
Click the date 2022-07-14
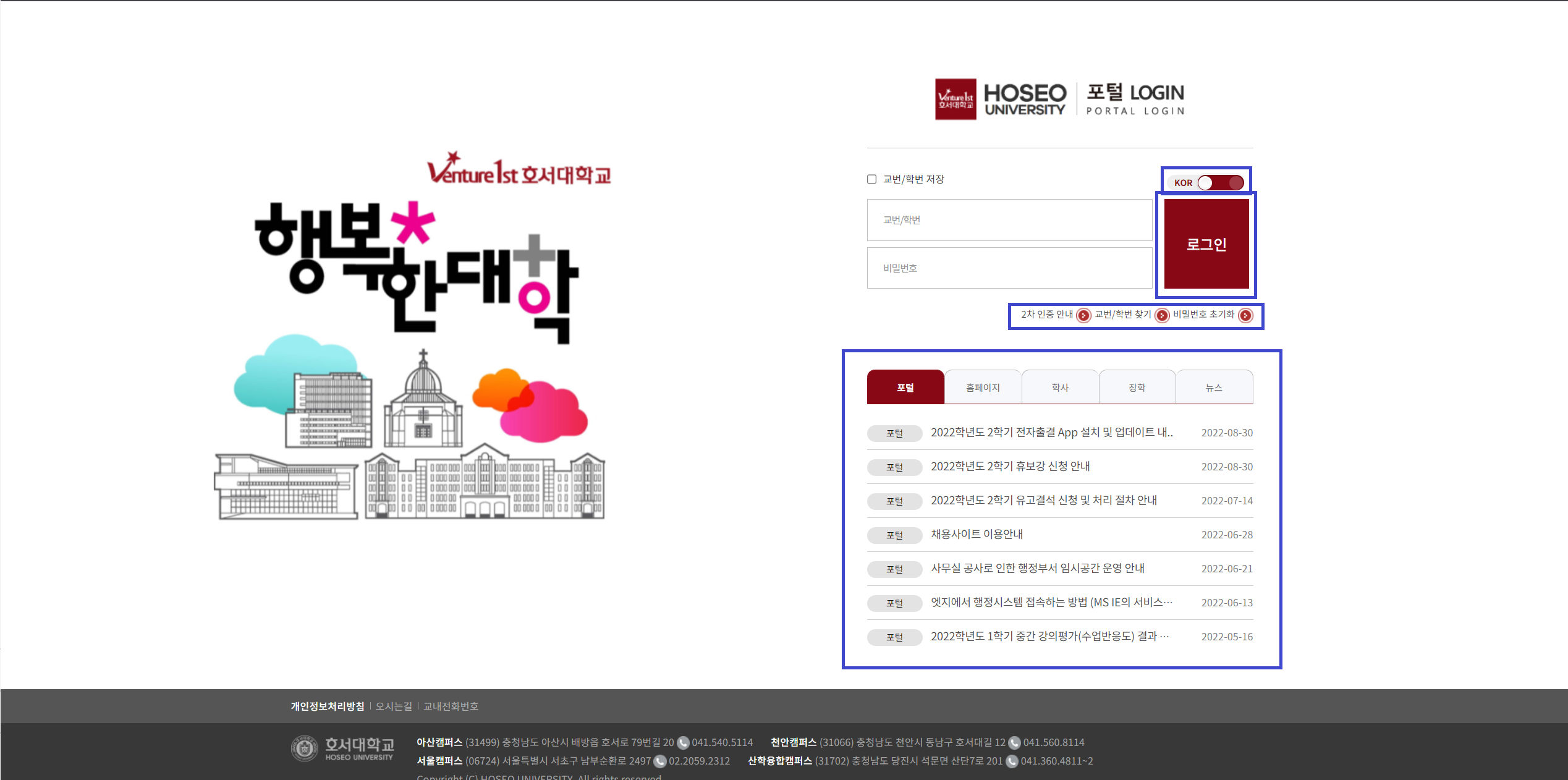pos(1227,501)
